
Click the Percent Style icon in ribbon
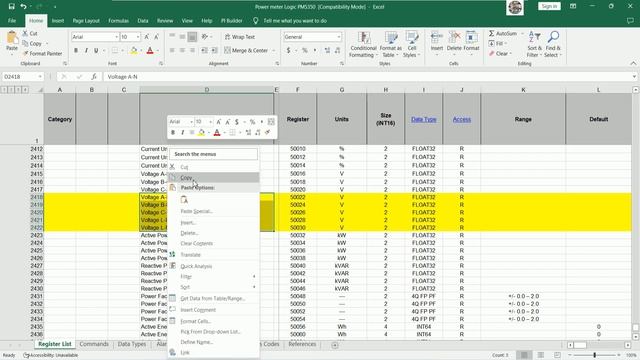(304, 51)
